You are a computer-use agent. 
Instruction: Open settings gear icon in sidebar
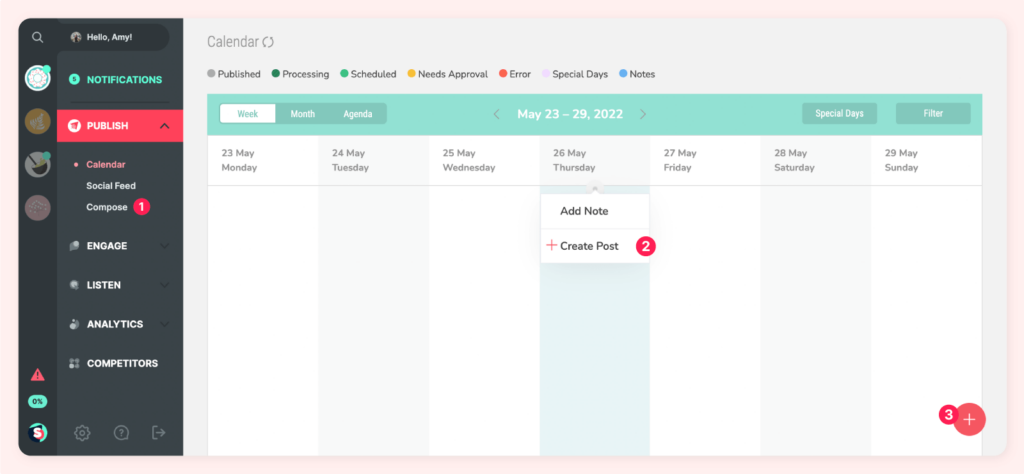[x=82, y=432]
